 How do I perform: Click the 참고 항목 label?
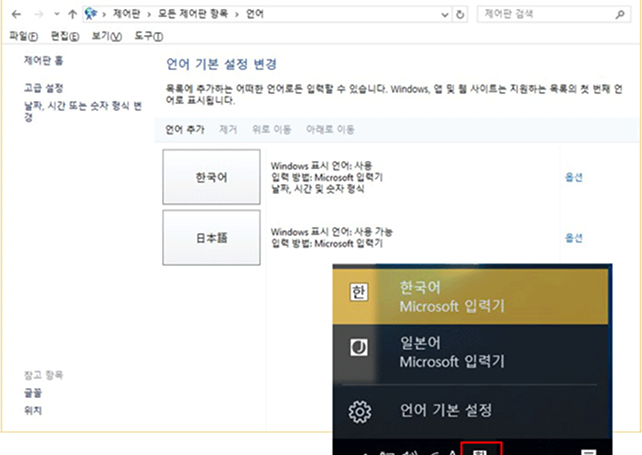pyautogui.click(x=43, y=375)
